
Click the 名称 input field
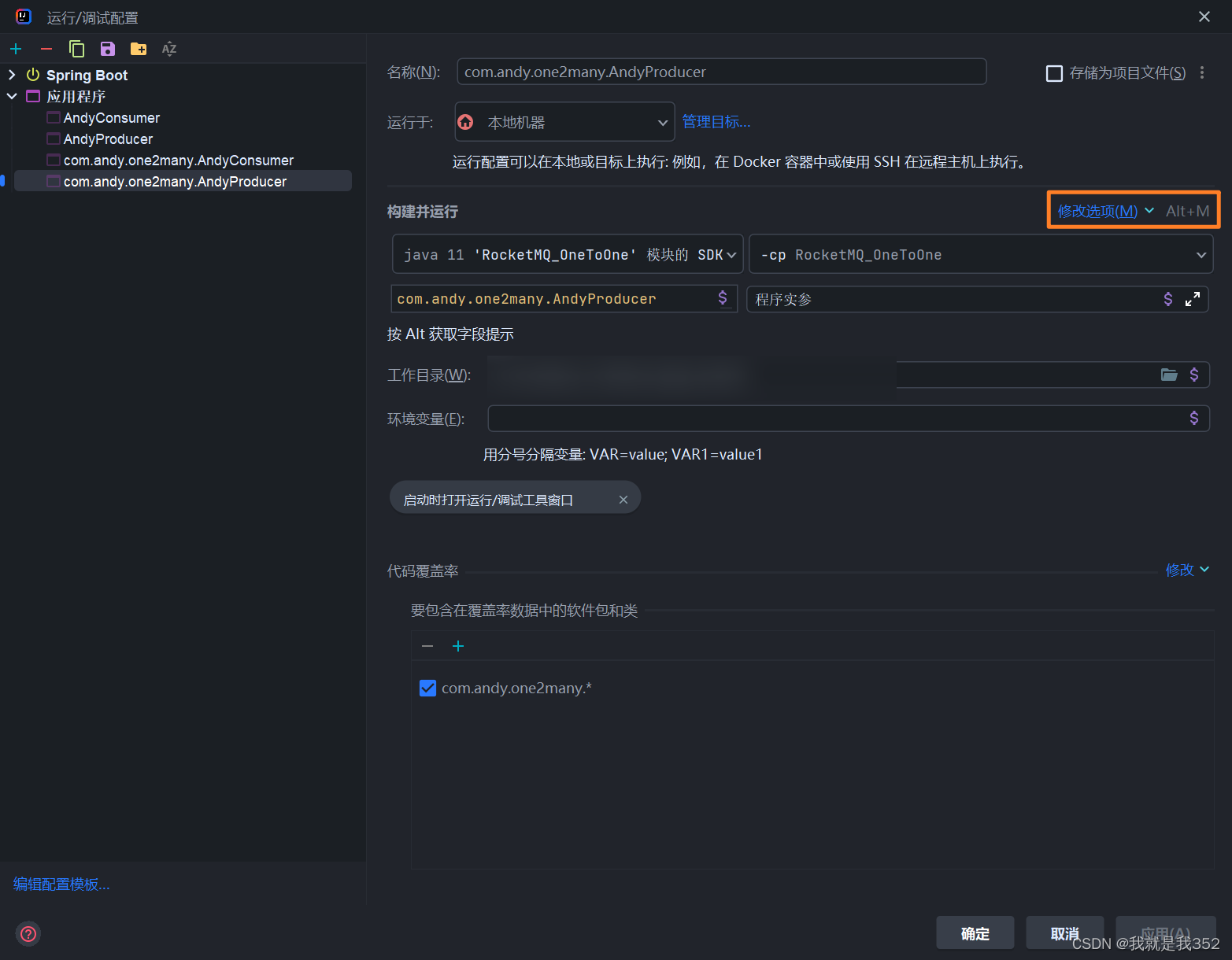(721, 72)
